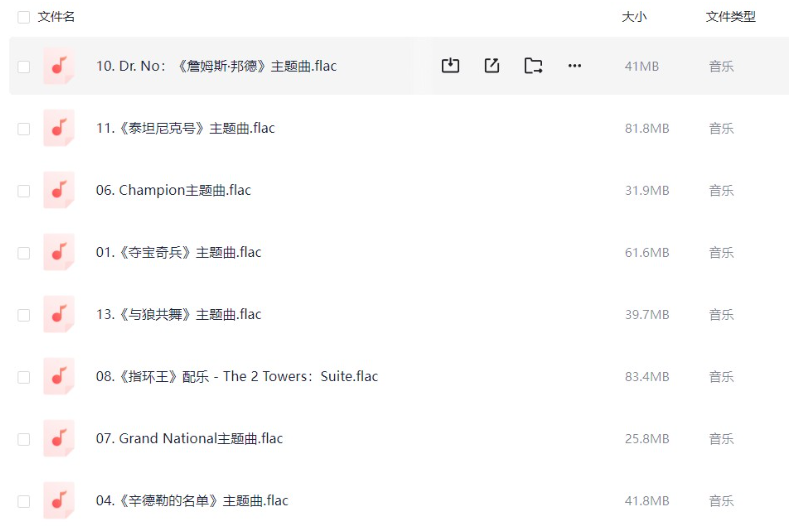Open file 11.《泰坦尼克号》主题曲.flac
The width and height of the screenshot is (790, 528).
[185, 128]
